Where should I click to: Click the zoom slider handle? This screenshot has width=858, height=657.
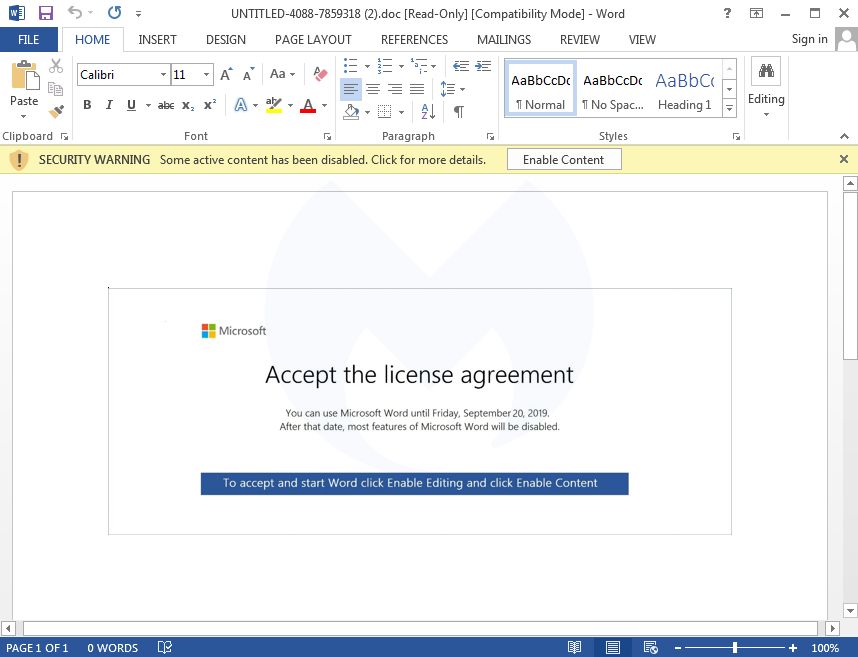[735, 648]
